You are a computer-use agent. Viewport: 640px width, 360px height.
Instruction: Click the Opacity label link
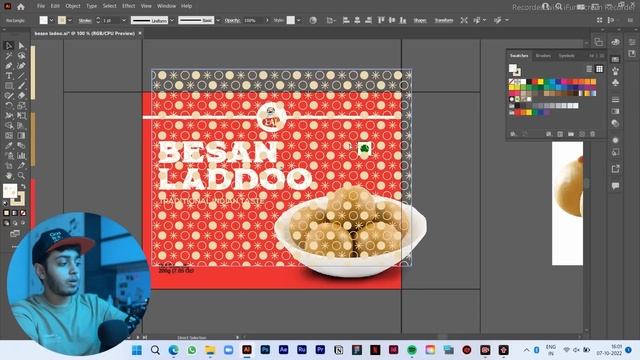point(232,20)
